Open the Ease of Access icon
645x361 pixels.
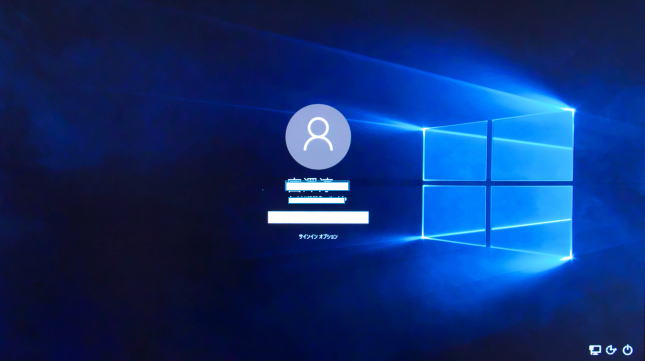coord(611,350)
